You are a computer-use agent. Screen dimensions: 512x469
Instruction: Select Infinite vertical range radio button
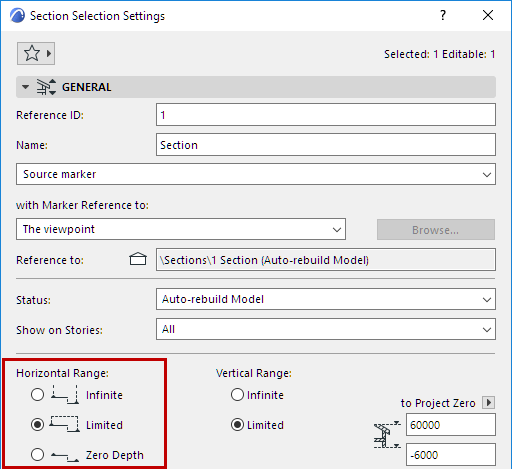click(237, 395)
